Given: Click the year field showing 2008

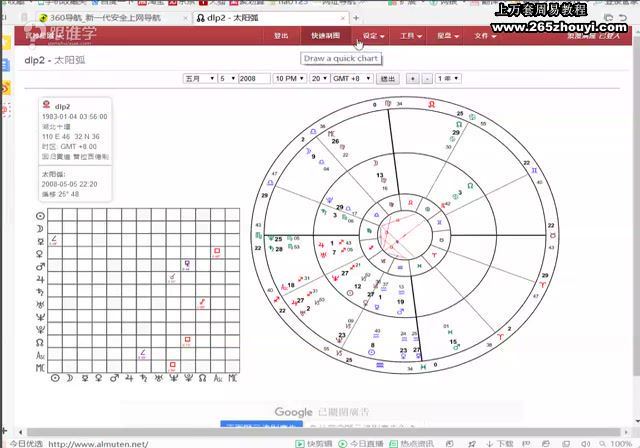Looking at the screenshot, I should coord(254,78).
